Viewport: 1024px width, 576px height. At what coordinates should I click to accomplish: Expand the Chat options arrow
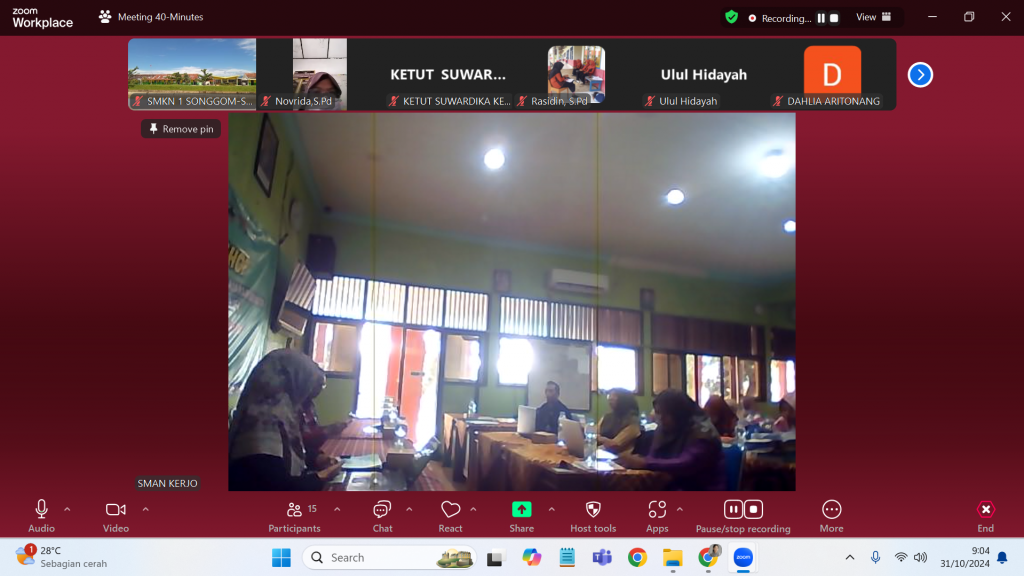pos(409,509)
